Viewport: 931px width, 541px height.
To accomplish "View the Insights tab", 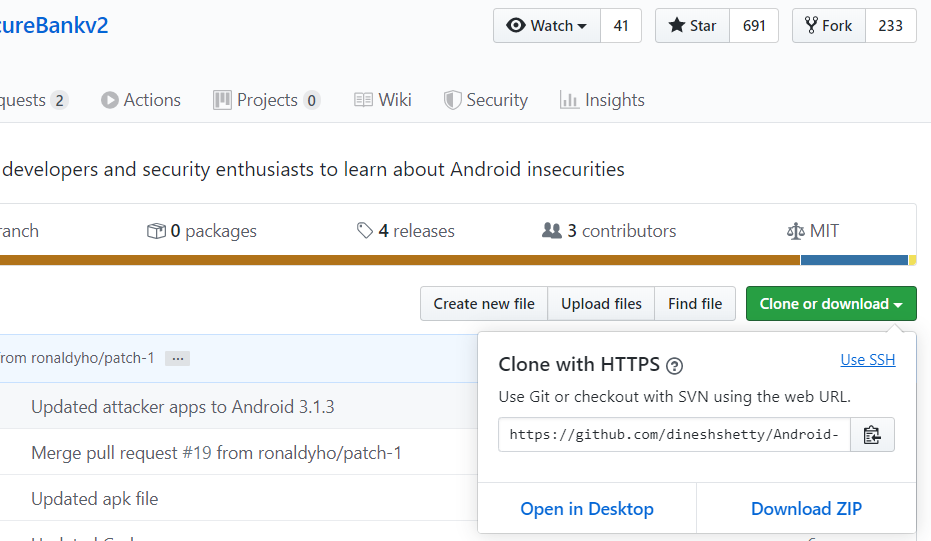I will click(602, 100).
